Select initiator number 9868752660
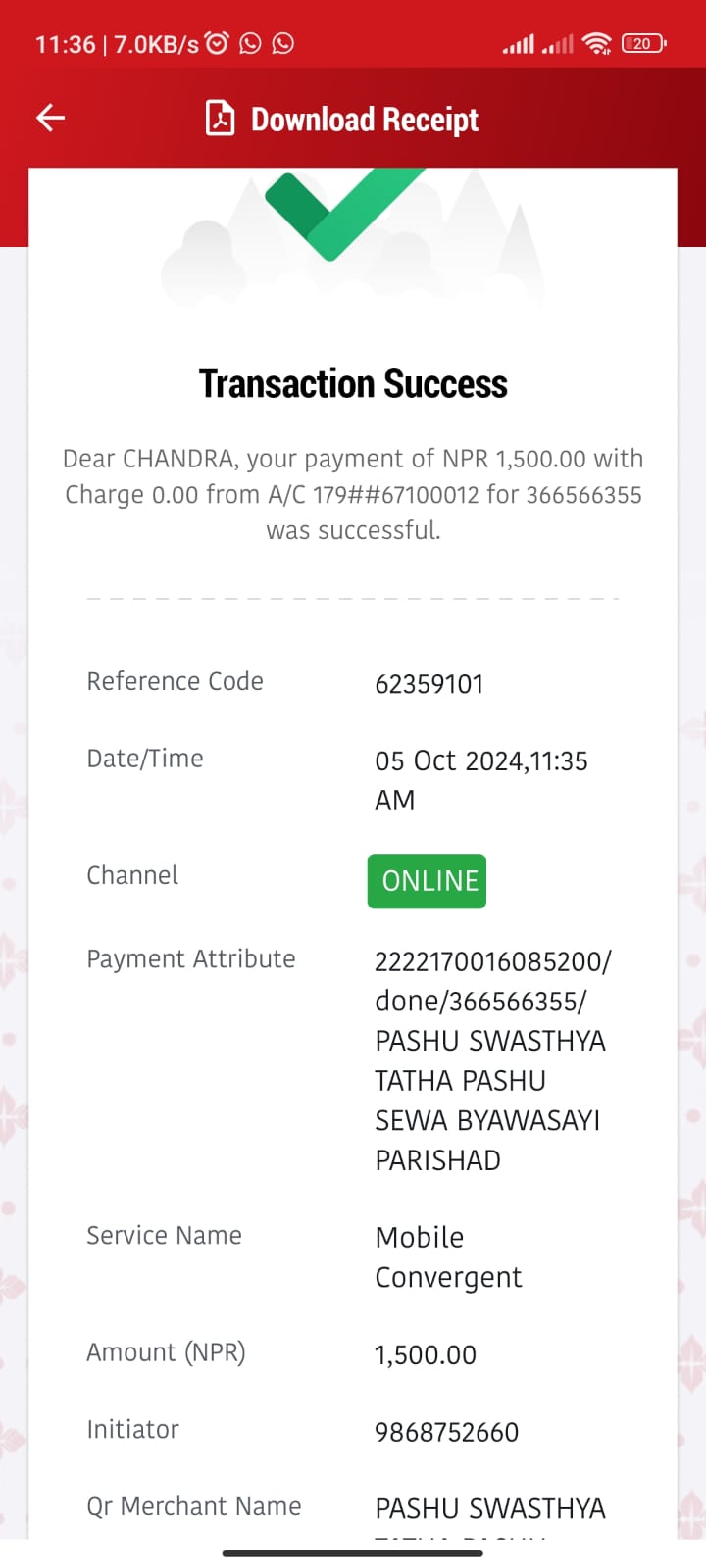Viewport: 706px width, 1568px height. [x=446, y=1432]
